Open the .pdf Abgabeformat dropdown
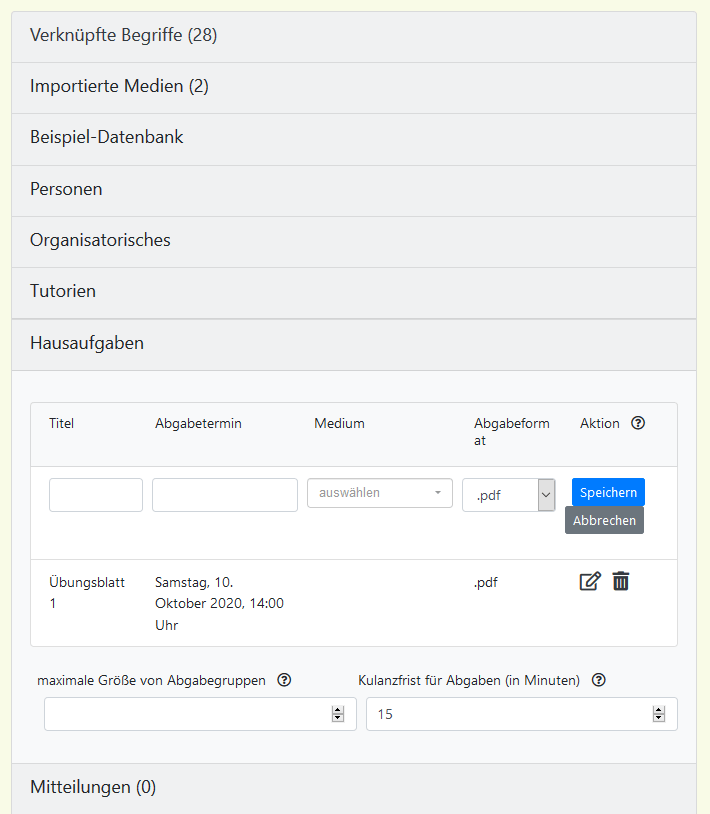710x814 pixels. 508,495
